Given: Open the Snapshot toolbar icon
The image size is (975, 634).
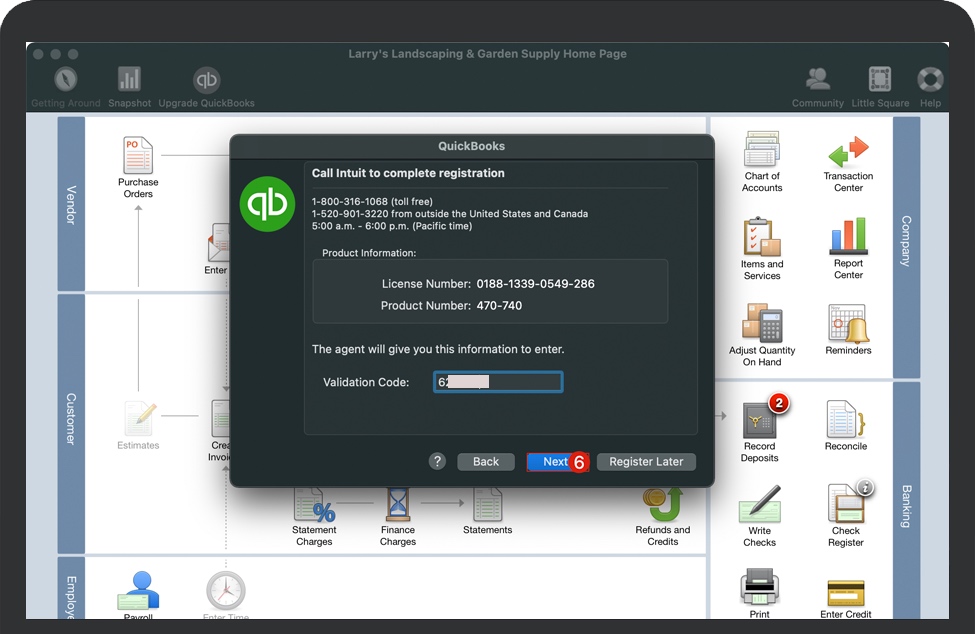Looking at the screenshot, I should [129, 80].
